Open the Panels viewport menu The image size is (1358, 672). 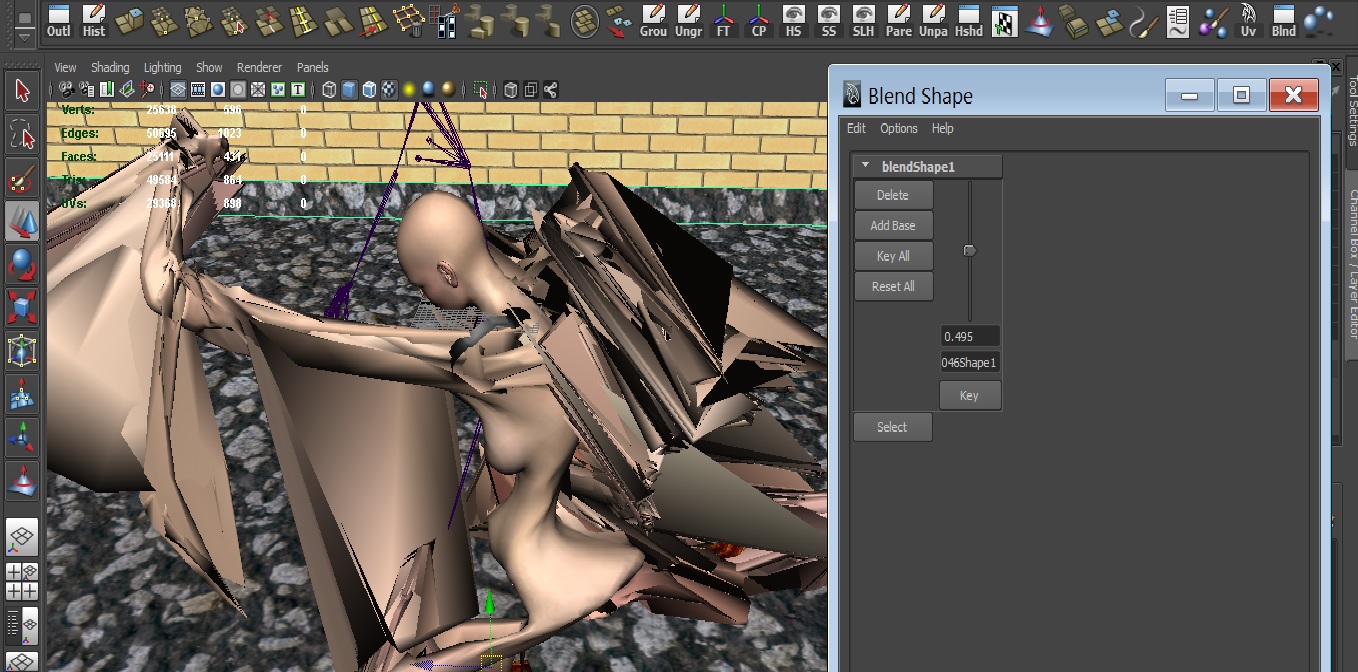[x=312, y=68]
